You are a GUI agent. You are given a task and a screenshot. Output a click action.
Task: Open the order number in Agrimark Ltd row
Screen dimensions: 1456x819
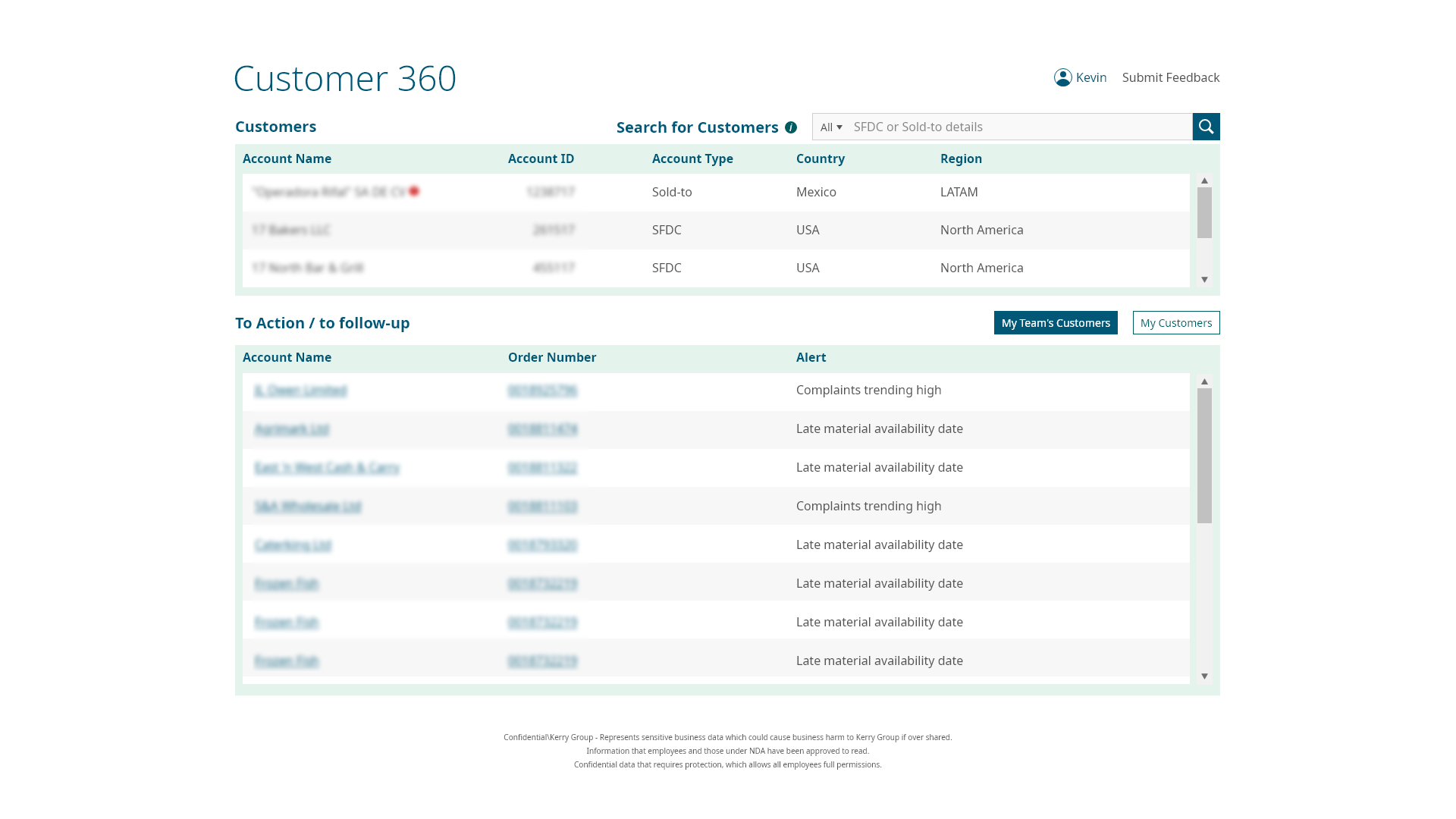[542, 428]
